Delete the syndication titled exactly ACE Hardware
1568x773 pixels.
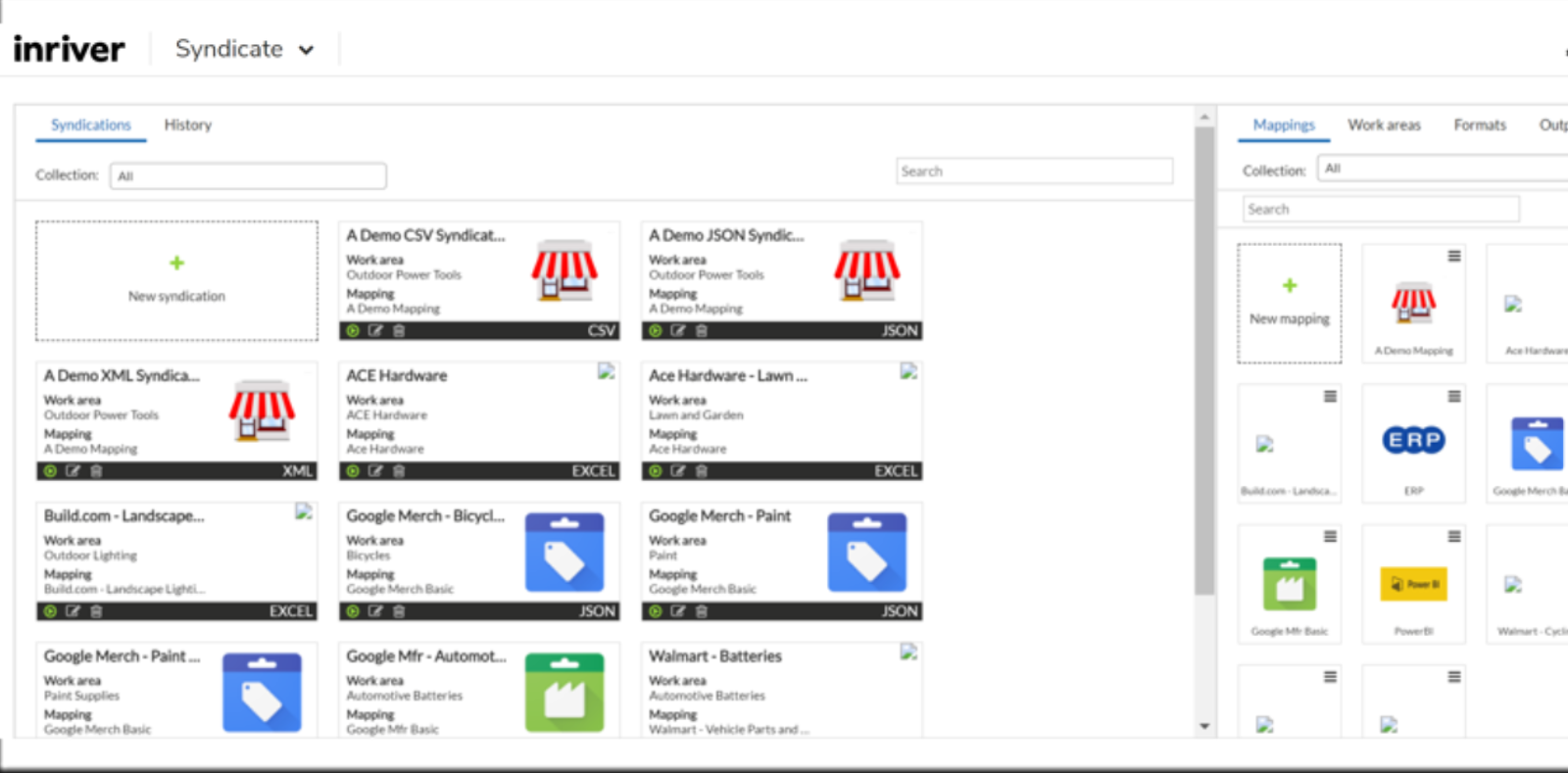(x=399, y=471)
